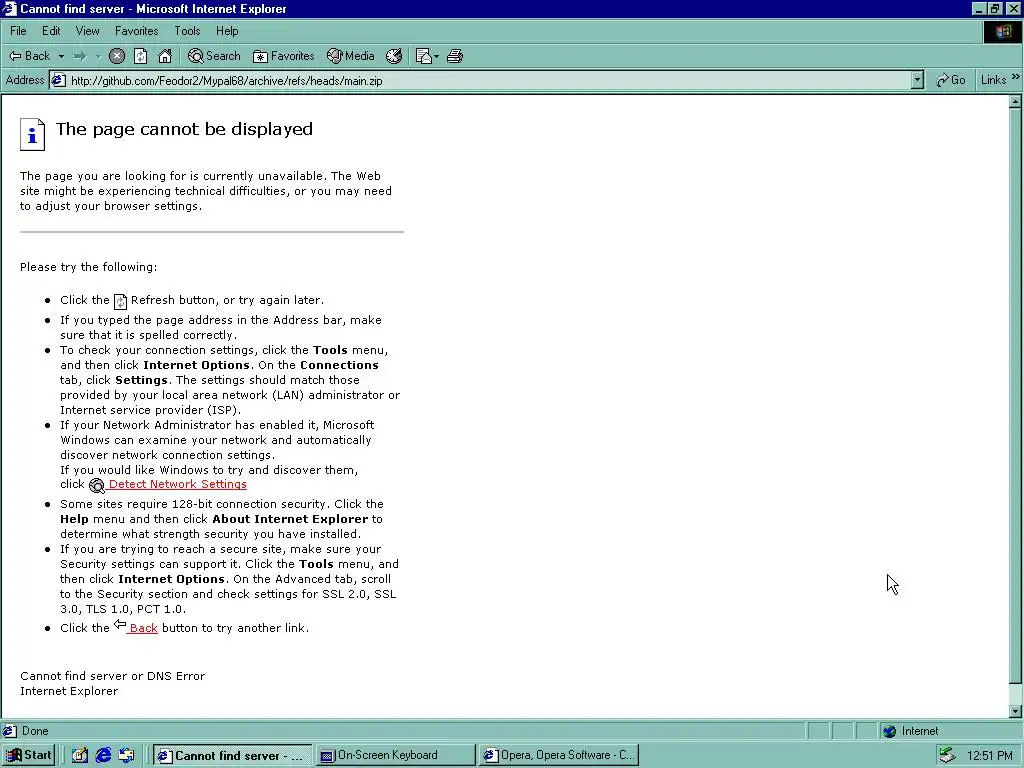Click the Go button
This screenshot has width=1024, height=768.
pos(951,80)
